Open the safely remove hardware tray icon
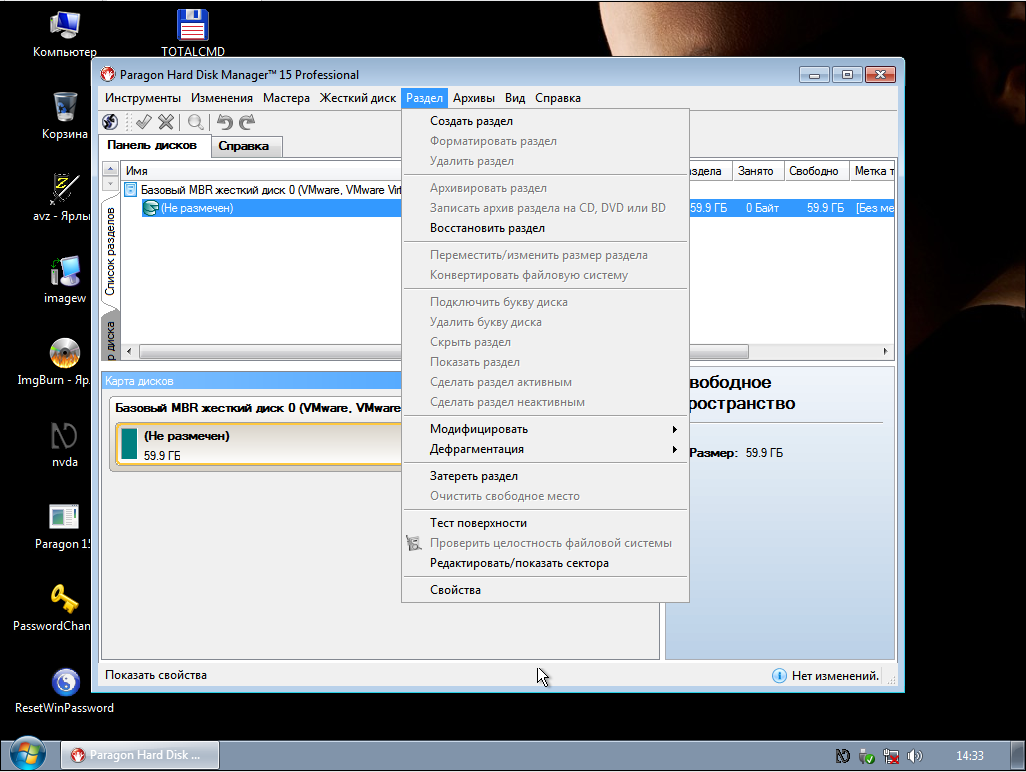This screenshot has height=772, width=1026. coord(867,756)
